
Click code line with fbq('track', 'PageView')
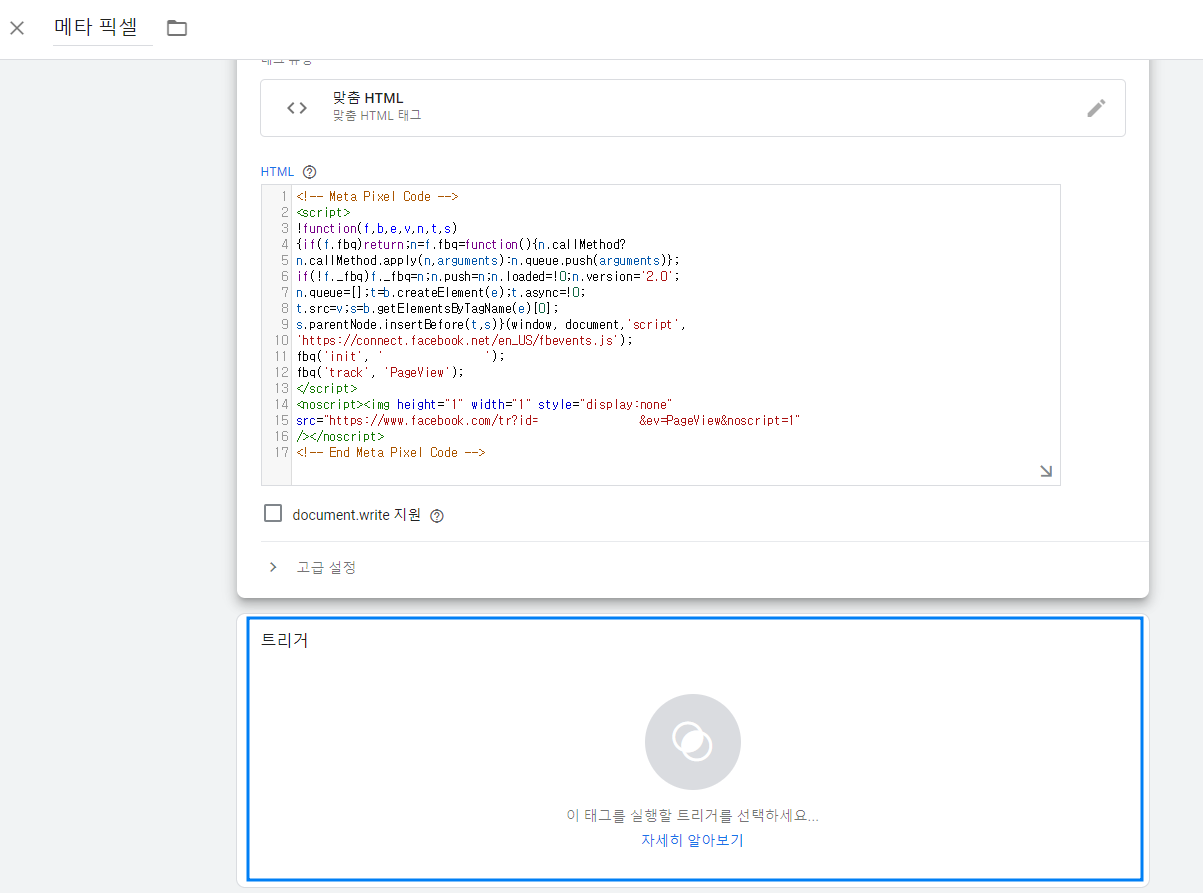point(381,372)
